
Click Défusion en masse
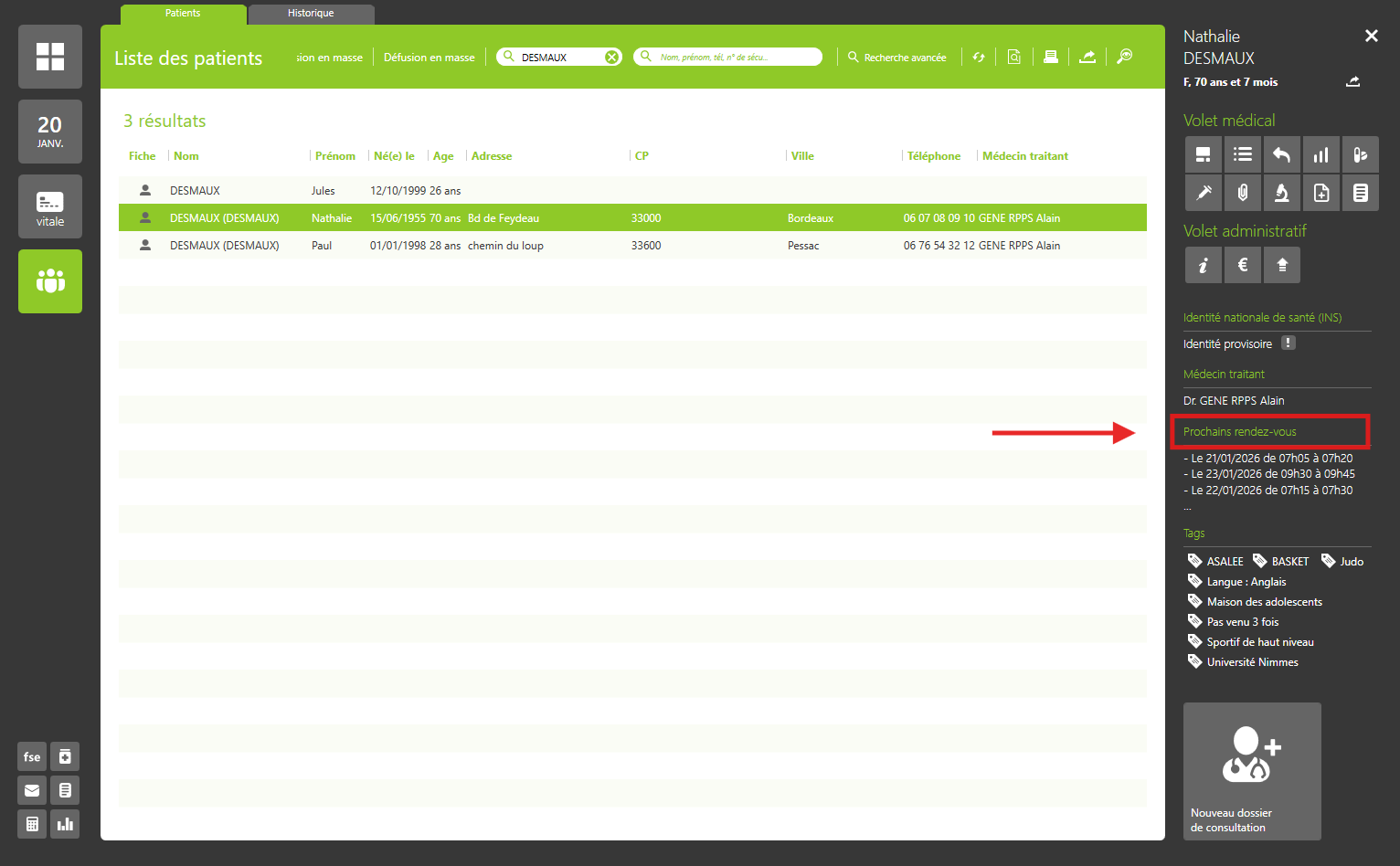point(429,58)
